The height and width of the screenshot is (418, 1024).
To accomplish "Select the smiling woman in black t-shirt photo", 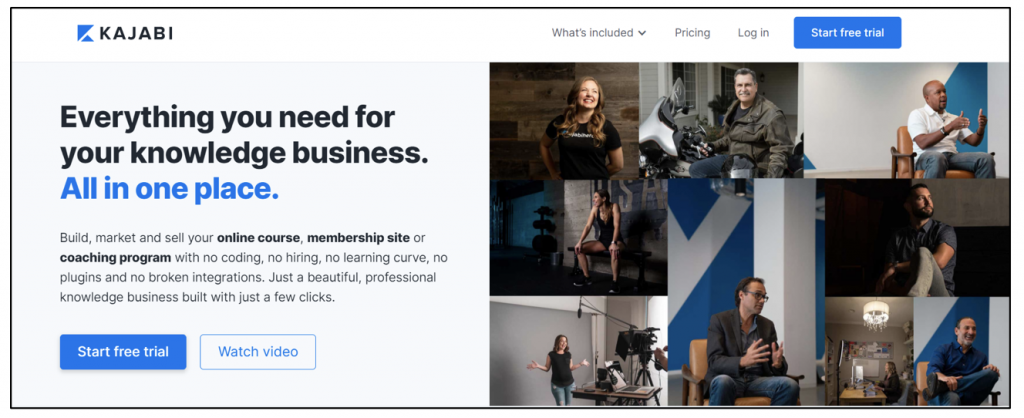I will [x=564, y=121].
